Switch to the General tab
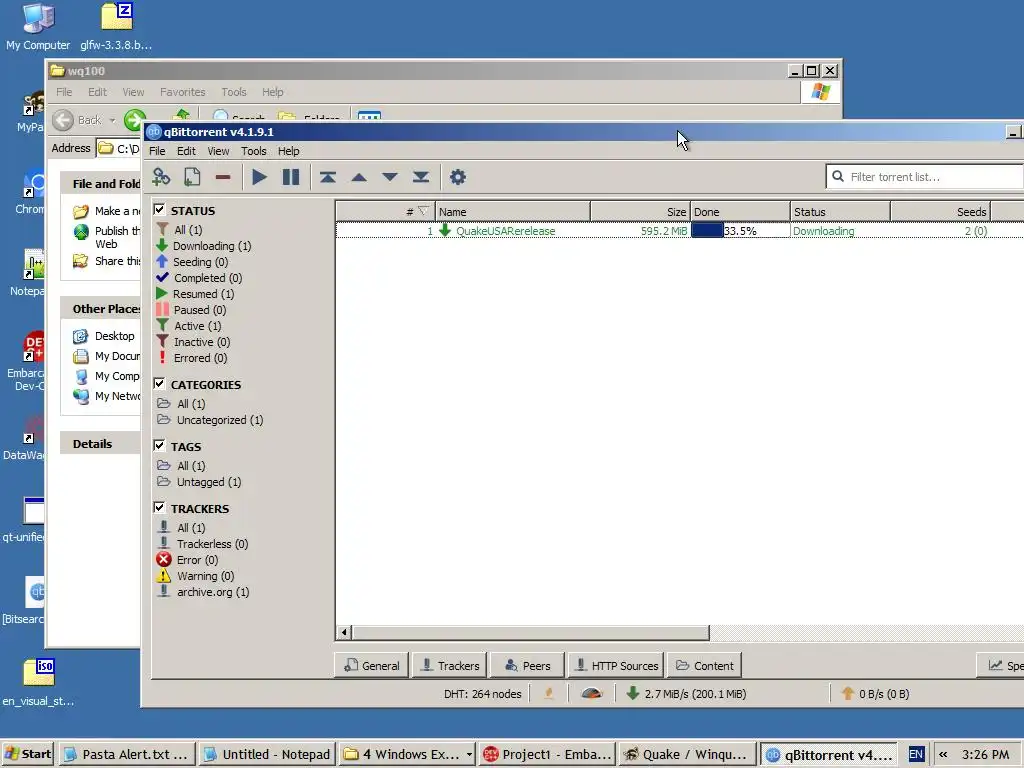The image size is (1024, 768). 372,665
